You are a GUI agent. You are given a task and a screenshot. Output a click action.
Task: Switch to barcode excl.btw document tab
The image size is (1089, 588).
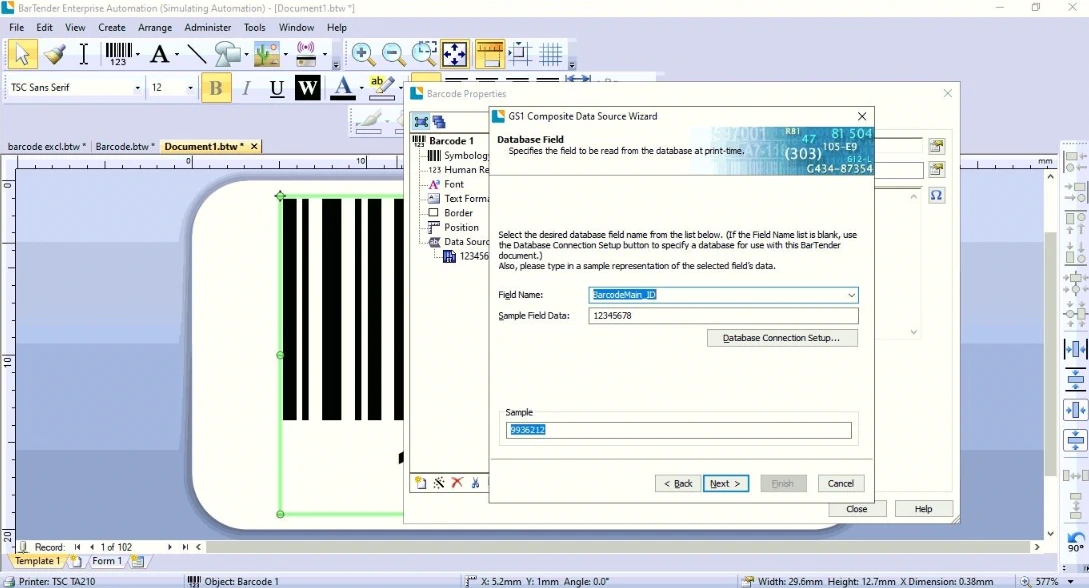tap(46, 146)
